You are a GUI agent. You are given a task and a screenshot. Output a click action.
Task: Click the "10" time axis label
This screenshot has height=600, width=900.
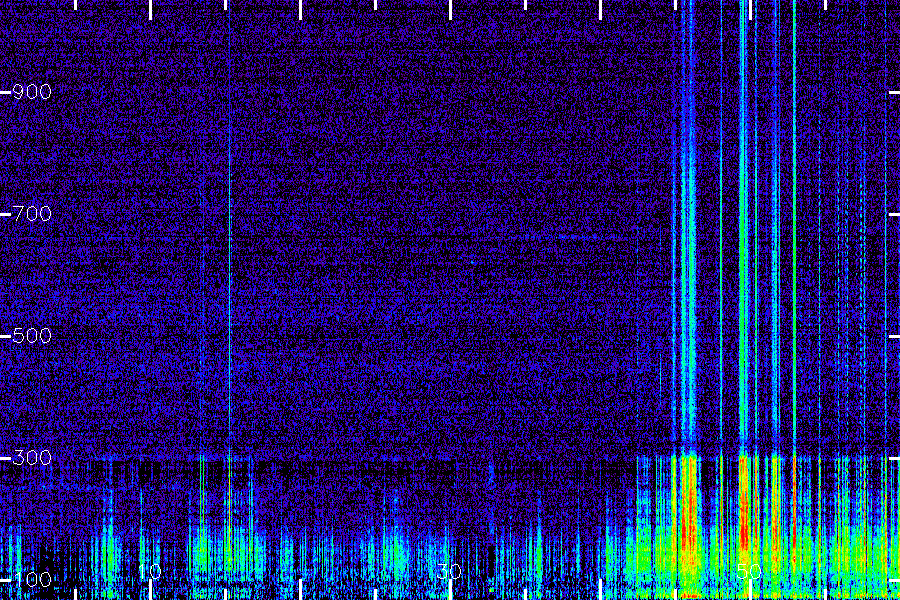[x=150, y=571]
